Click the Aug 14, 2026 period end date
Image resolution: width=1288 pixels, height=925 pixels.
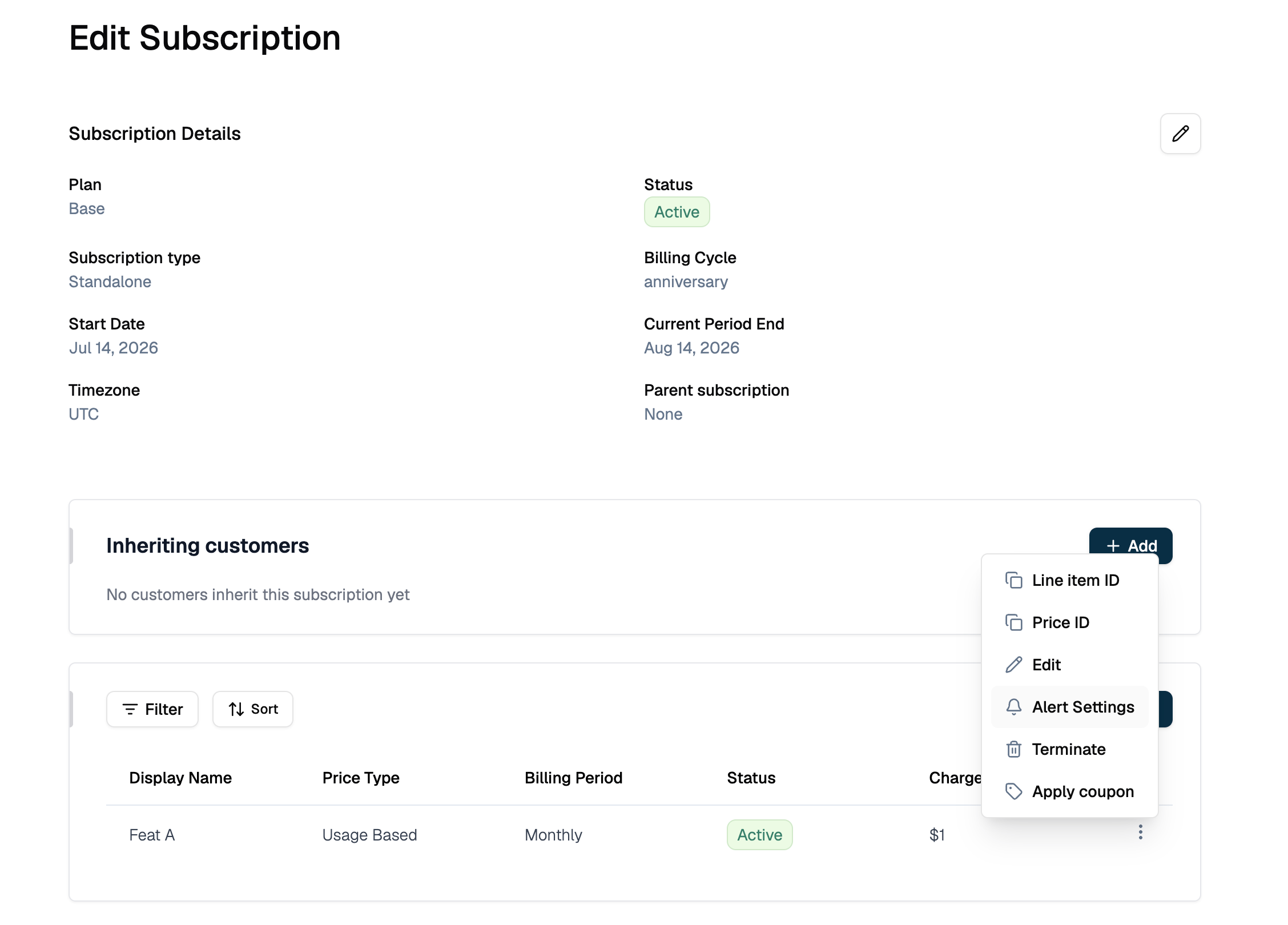click(691, 348)
